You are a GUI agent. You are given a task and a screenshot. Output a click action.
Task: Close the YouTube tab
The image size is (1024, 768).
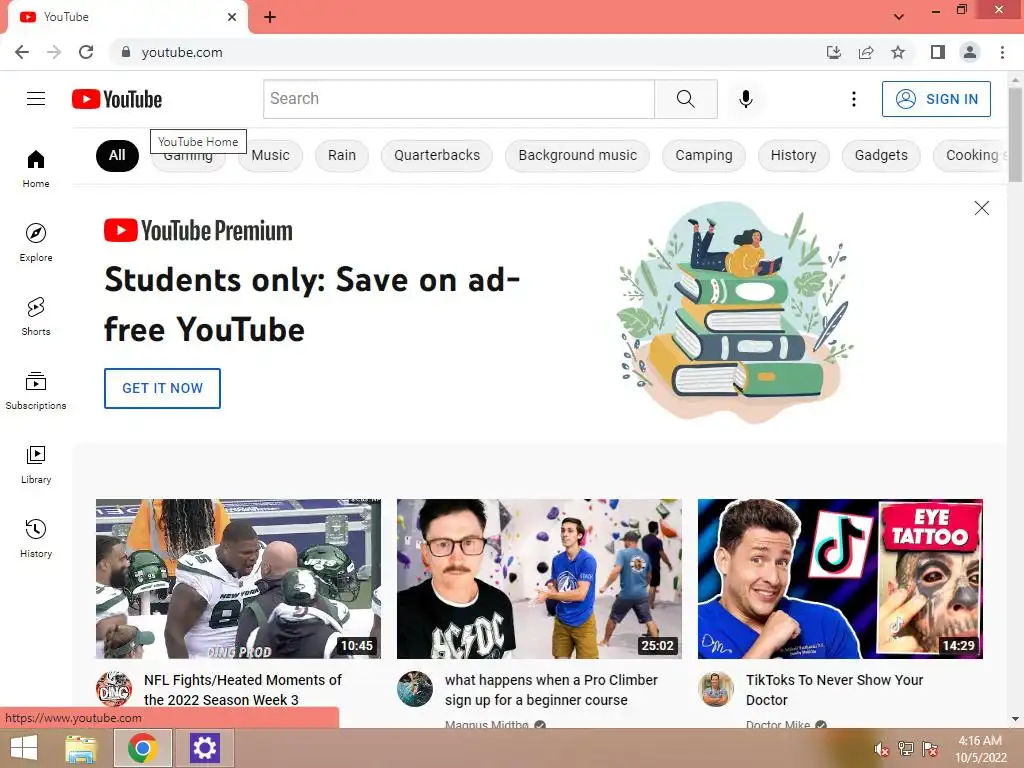pyautogui.click(x=232, y=17)
